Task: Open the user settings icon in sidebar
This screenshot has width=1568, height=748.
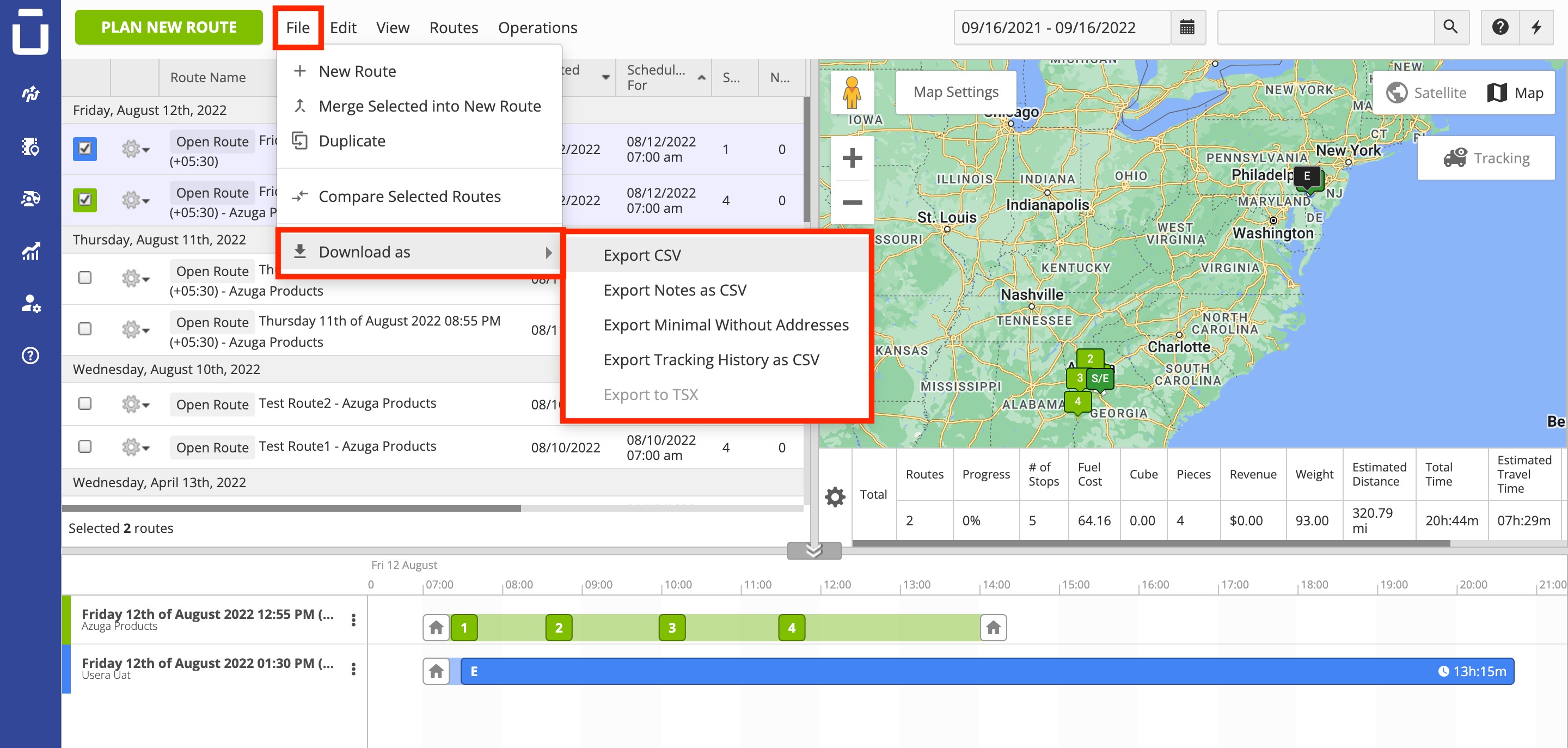Action: pos(30,303)
